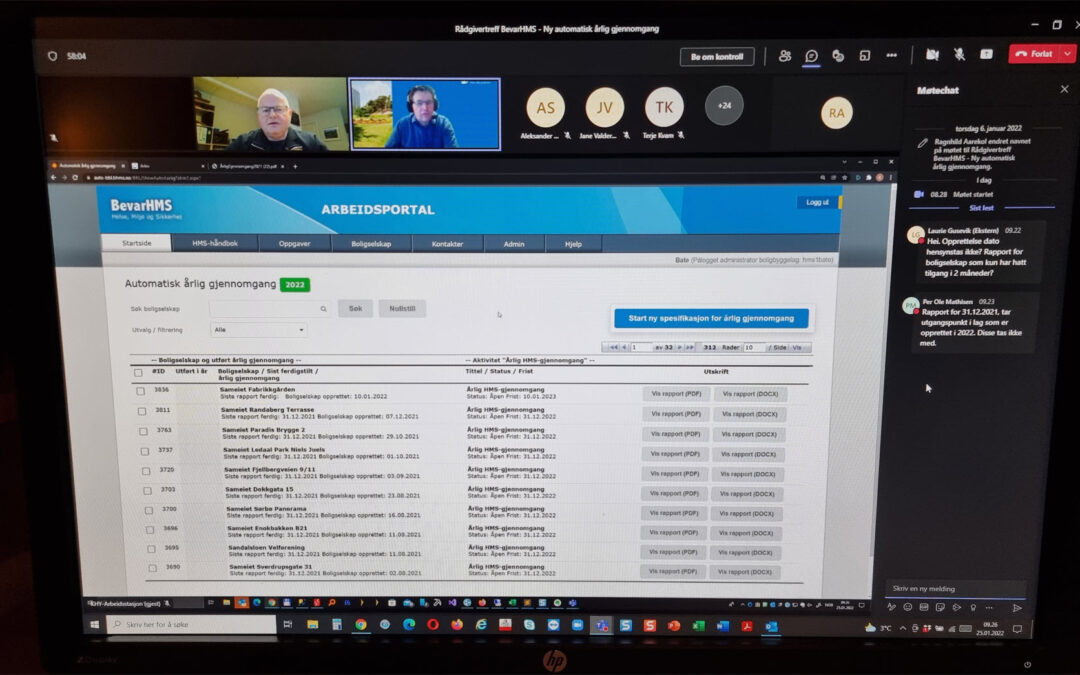Switch to the HMS-håndbok tab
Screen dimensions: 1080x675
click(217, 243)
